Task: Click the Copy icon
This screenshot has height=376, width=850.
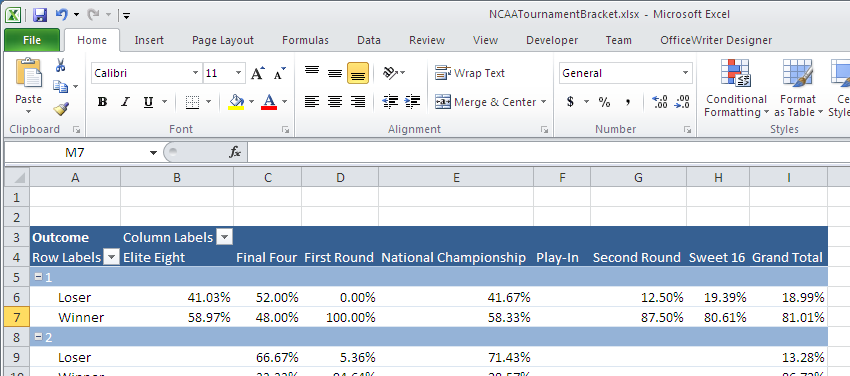Action: [x=60, y=86]
